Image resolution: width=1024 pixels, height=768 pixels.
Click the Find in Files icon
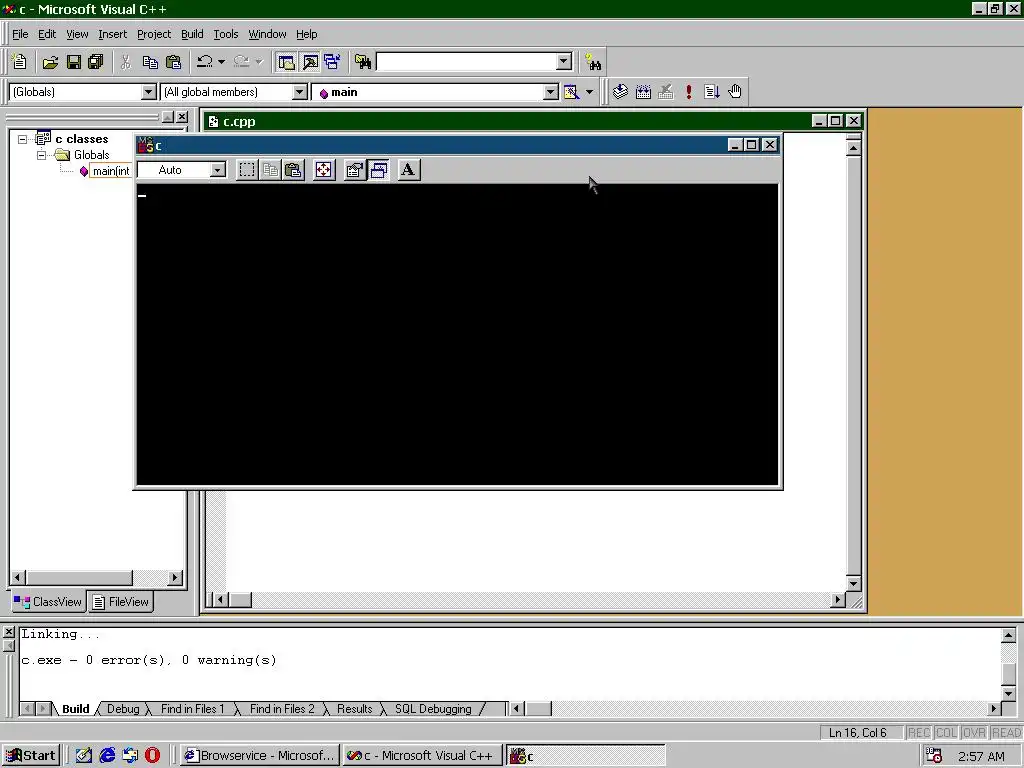tap(363, 62)
